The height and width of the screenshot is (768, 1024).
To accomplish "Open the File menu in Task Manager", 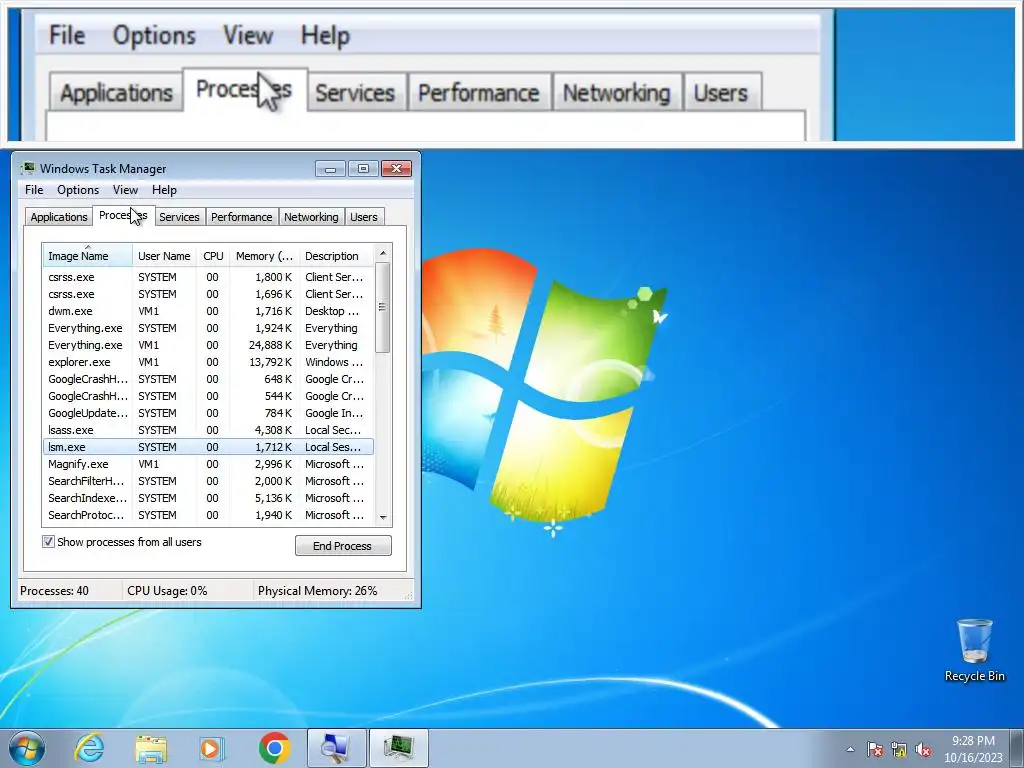I will 34,190.
